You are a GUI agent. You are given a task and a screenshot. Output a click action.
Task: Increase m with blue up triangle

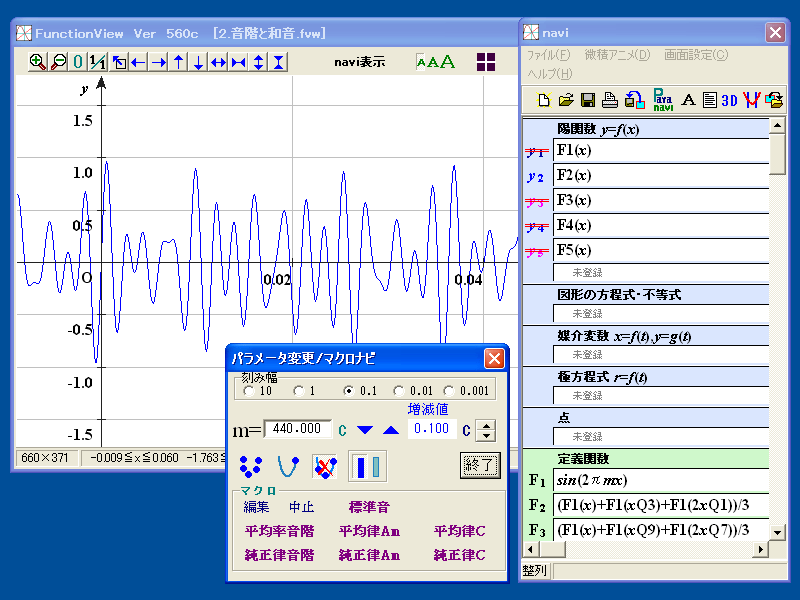pos(391,430)
